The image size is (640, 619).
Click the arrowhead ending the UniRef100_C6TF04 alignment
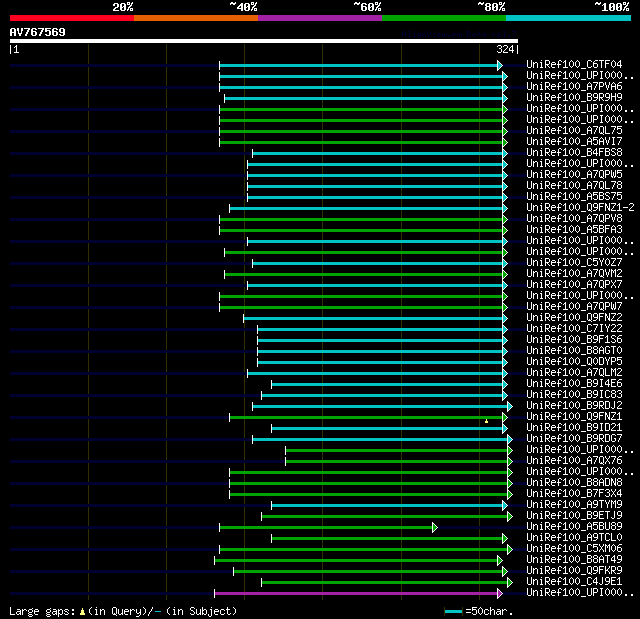(499, 65)
